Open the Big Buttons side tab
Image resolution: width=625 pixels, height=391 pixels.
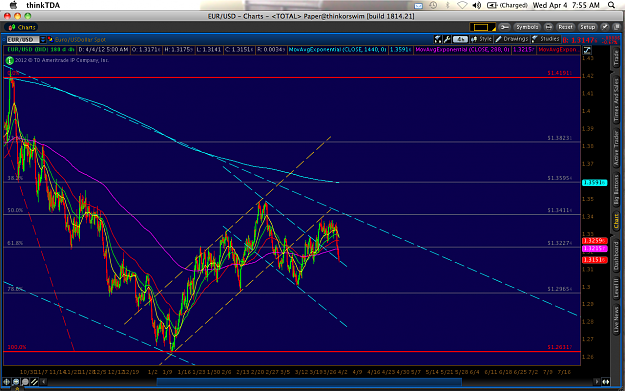(616, 190)
